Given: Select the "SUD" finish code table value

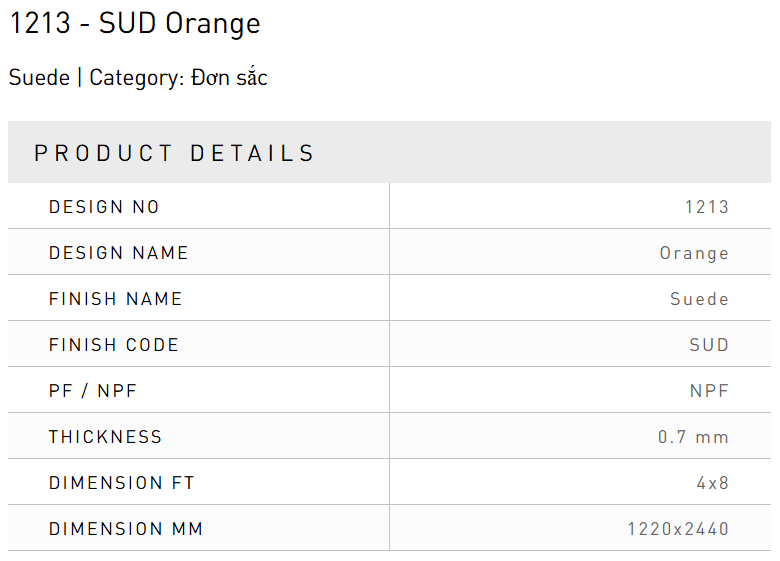Looking at the screenshot, I should pos(709,345).
